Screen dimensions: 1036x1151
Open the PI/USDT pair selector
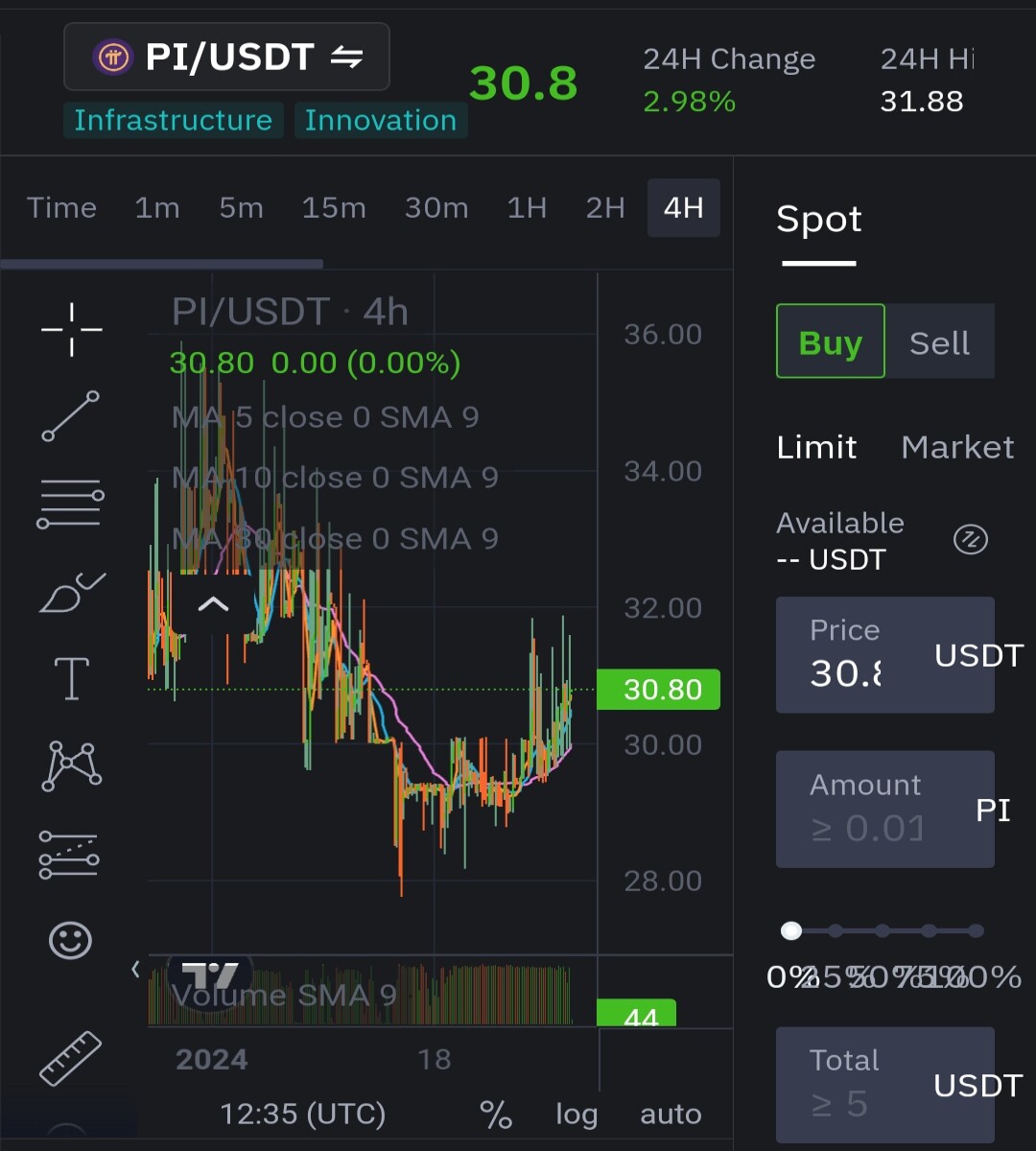pyautogui.click(x=226, y=58)
